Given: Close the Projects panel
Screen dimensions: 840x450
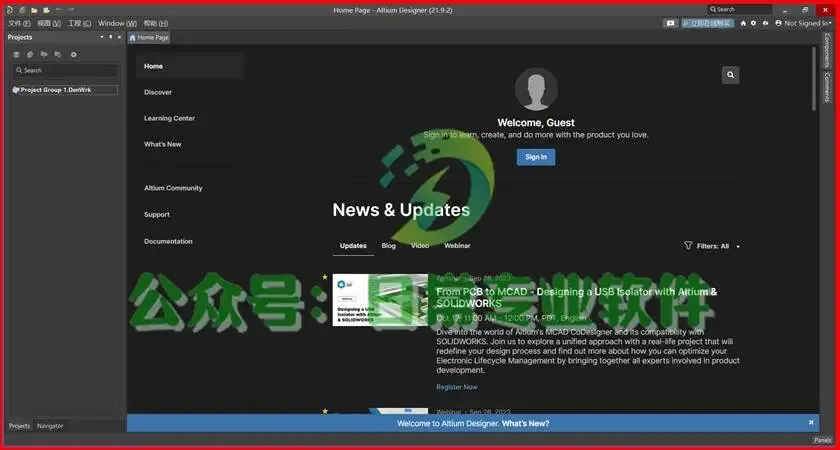Looking at the screenshot, I should (x=119, y=37).
